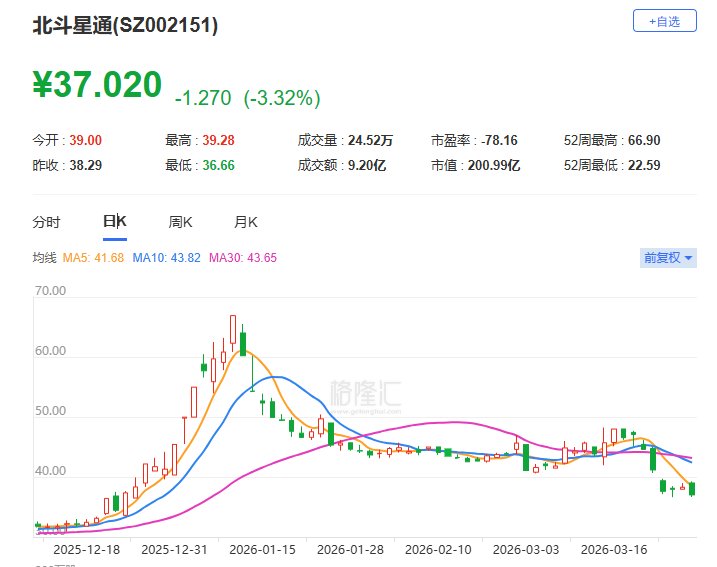The height and width of the screenshot is (567, 717).
Task: Toggle the magenta MA30 average line label
Action: pos(243,258)
